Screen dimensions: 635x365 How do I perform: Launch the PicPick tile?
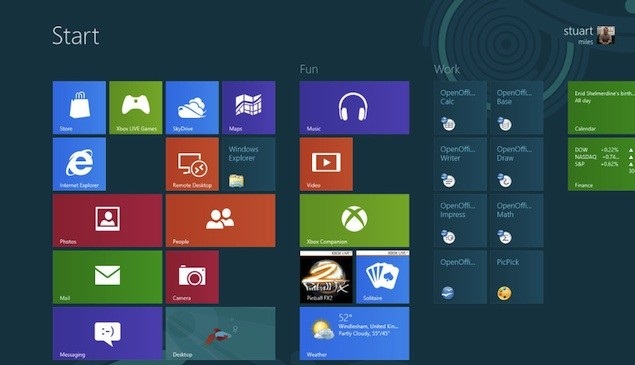(x=517, y=277)
